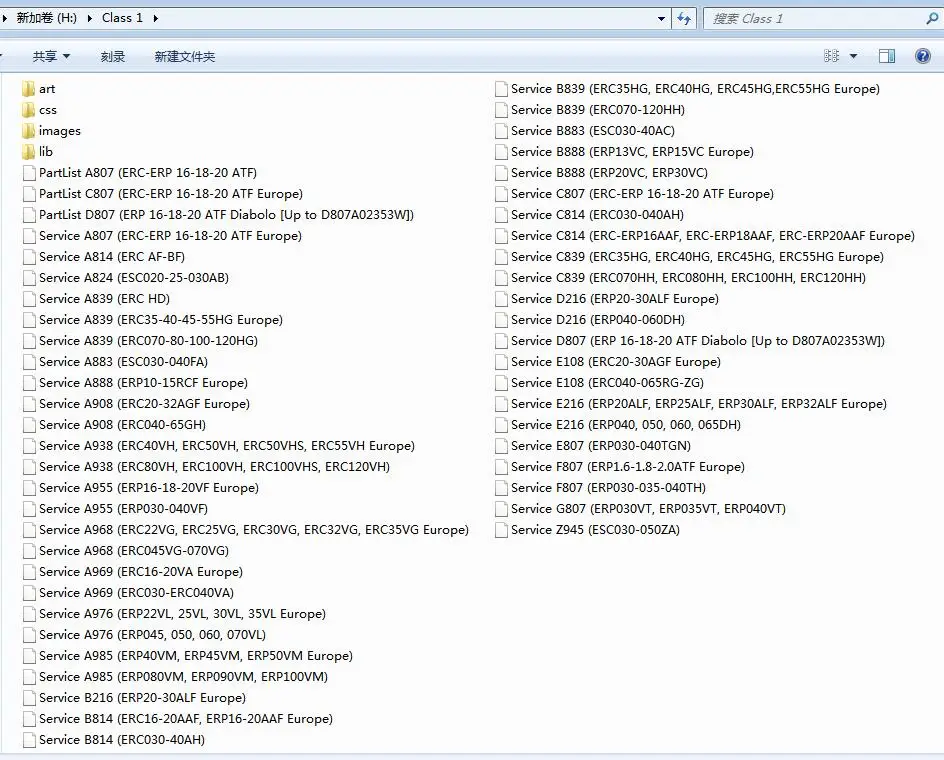Viewport: 944px width, 760px height.
Task: Open the view options dropdown arrow
Action: (x=853, y=56)
